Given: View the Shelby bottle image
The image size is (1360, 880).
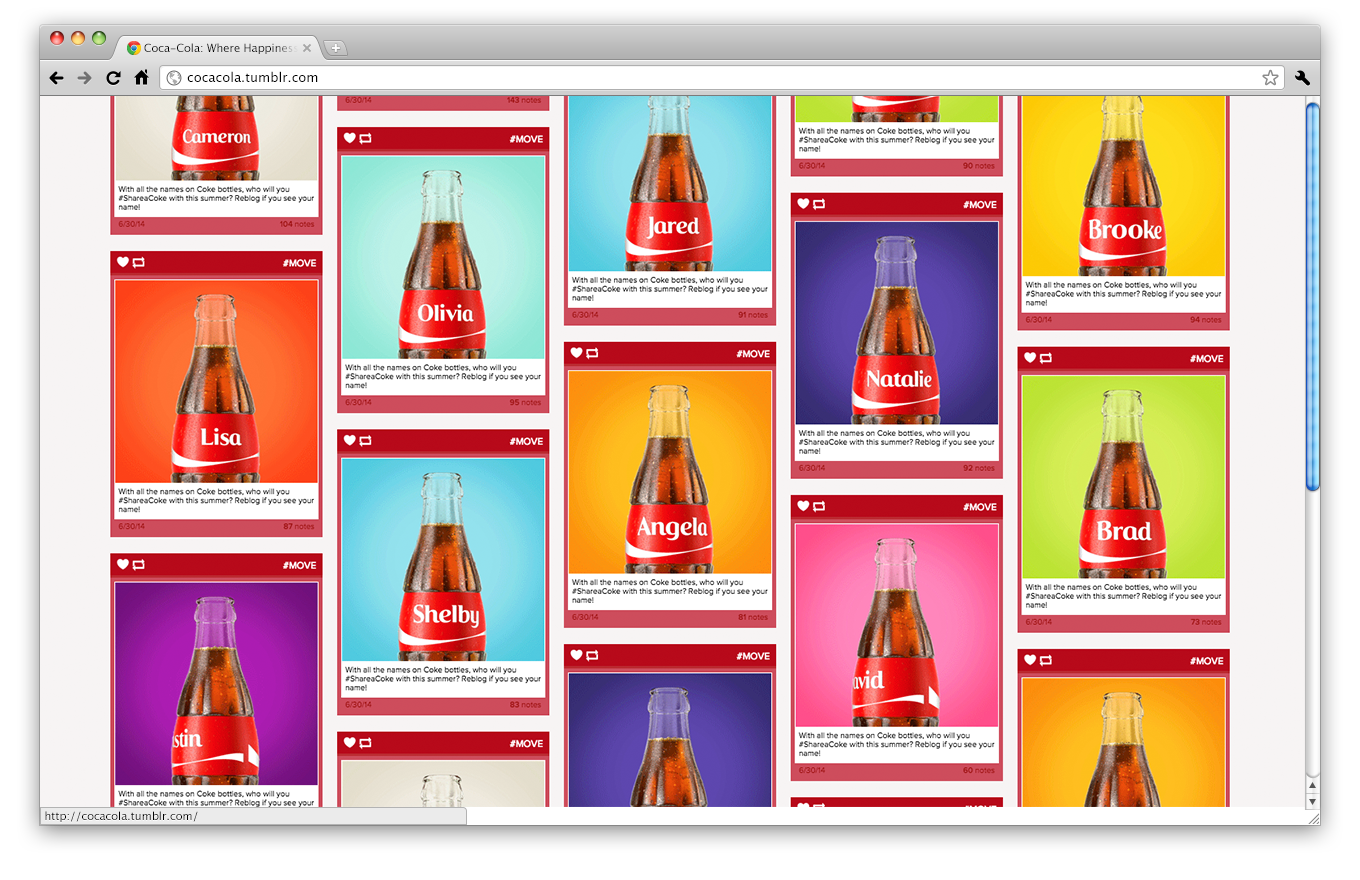Looking at the screenshot, I should tap(443, 560).
